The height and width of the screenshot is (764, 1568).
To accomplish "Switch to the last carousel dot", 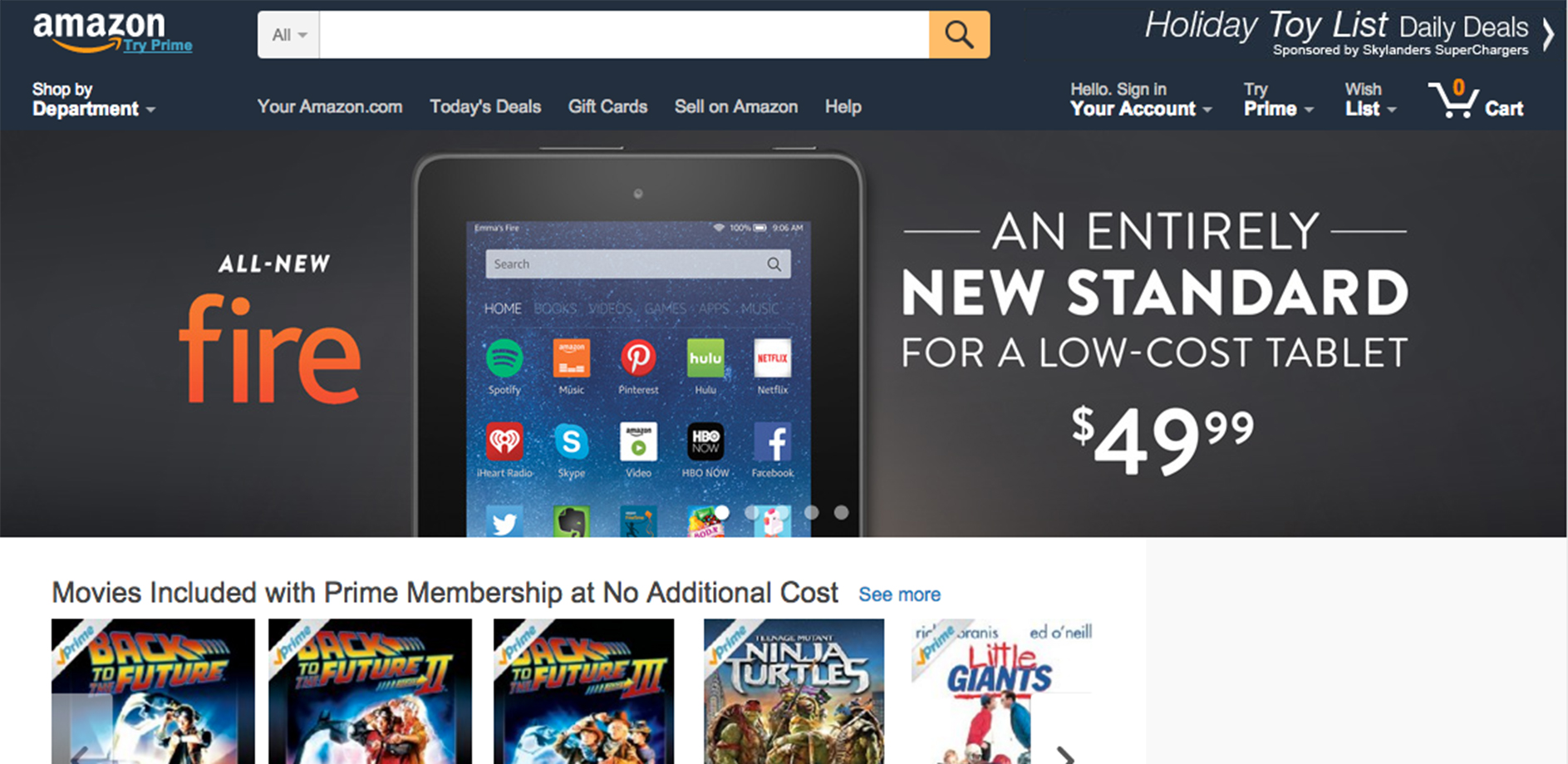I will [842, 512].
